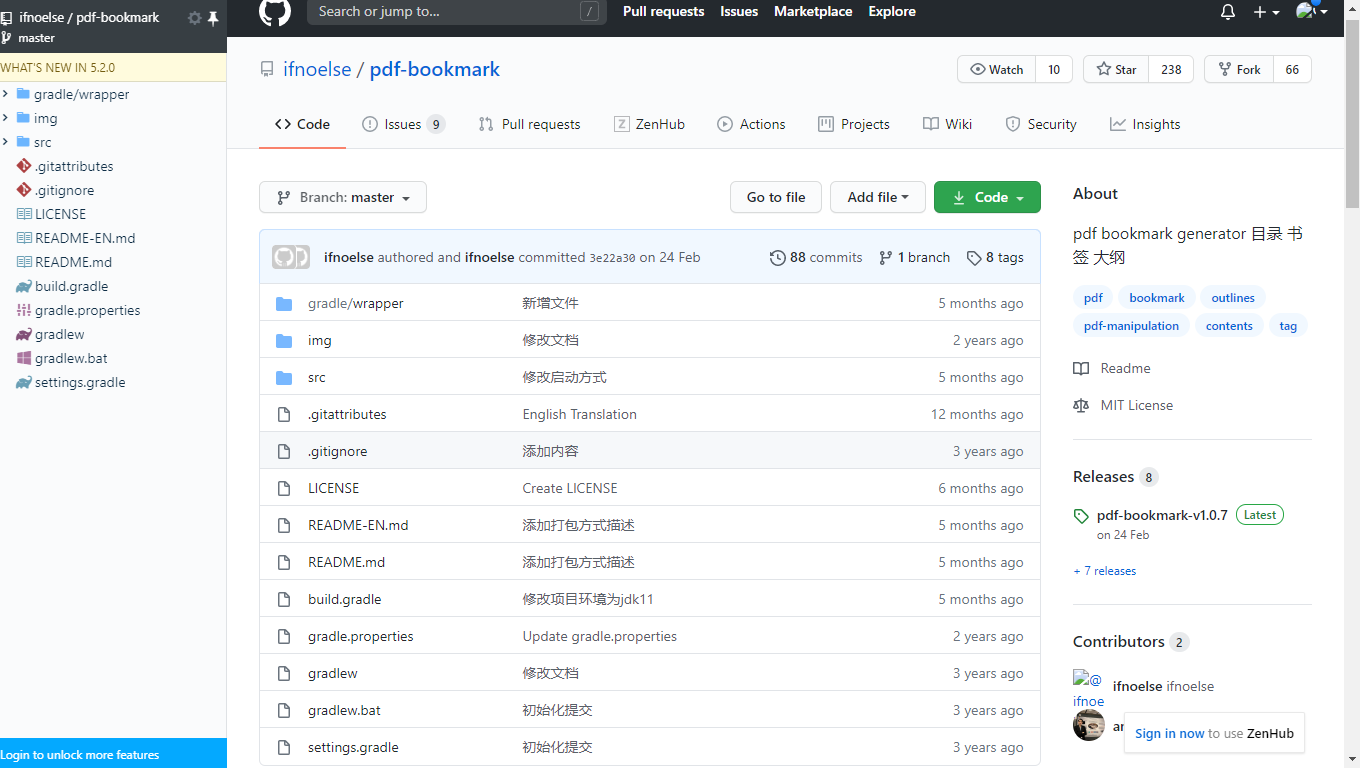Image resolution: width=1360 pixels, height=768 pixels.
Task: Open the Branch: master dropdown
Action: [343, 198]
